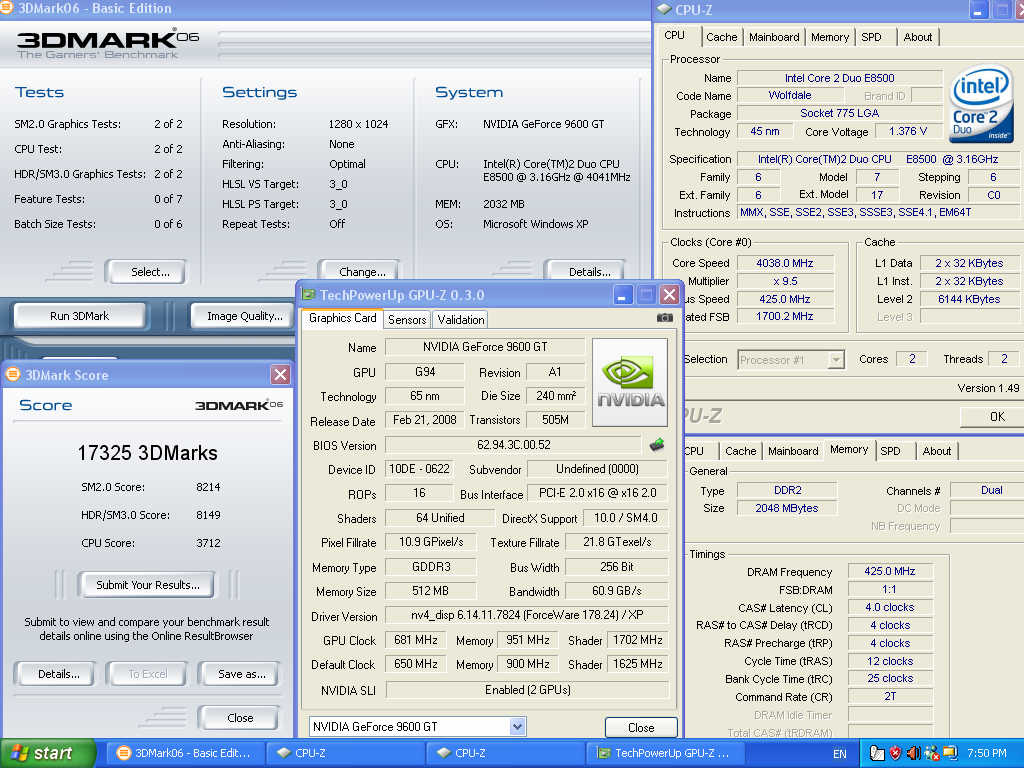Screen dimensions: 1024x768
Task: Click the 17325 3DMarks score text
Action: pyautogui.click(x=148, y=453)
